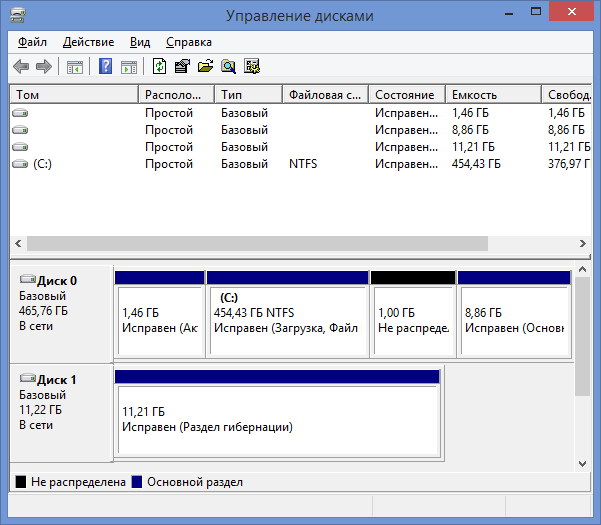Sort by the Емкость column header

point(494,94)
